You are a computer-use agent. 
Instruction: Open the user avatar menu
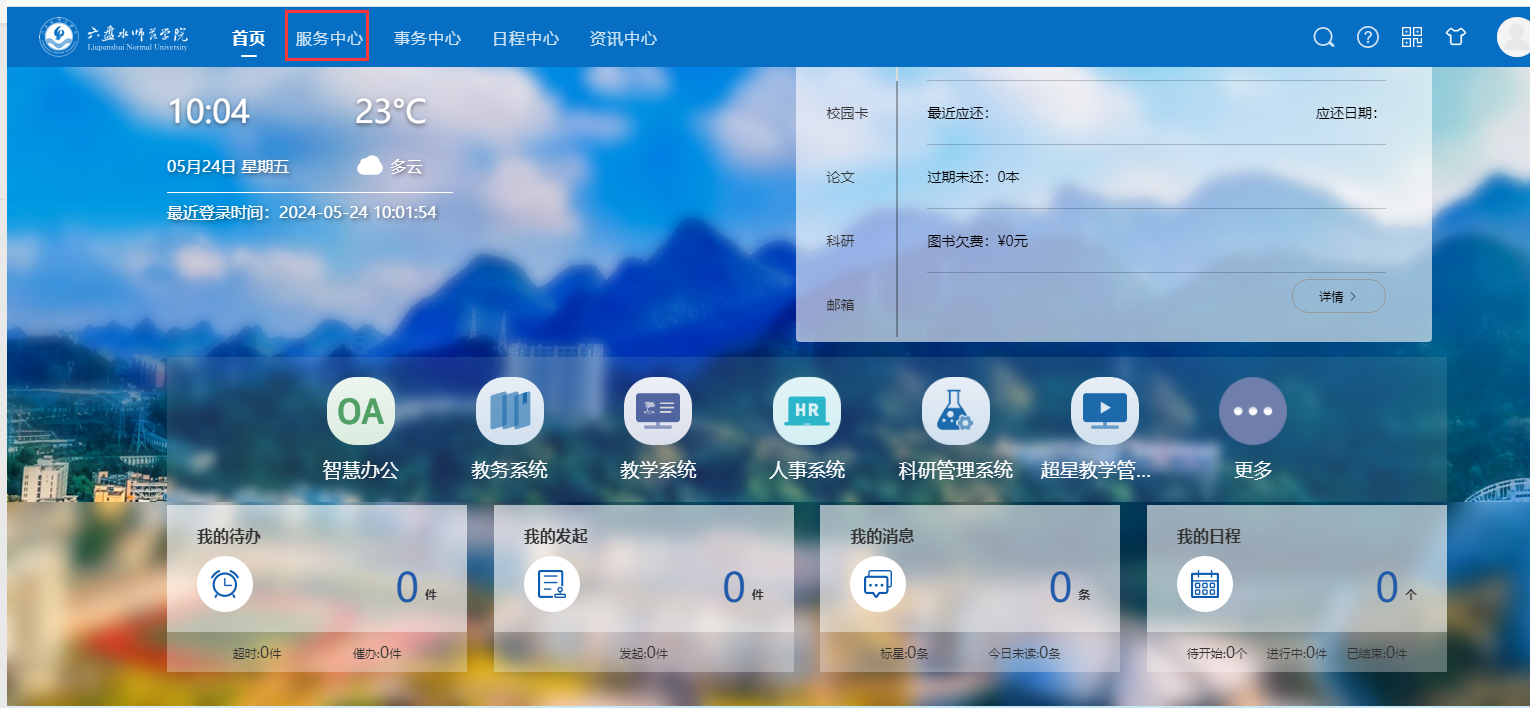1514,38
